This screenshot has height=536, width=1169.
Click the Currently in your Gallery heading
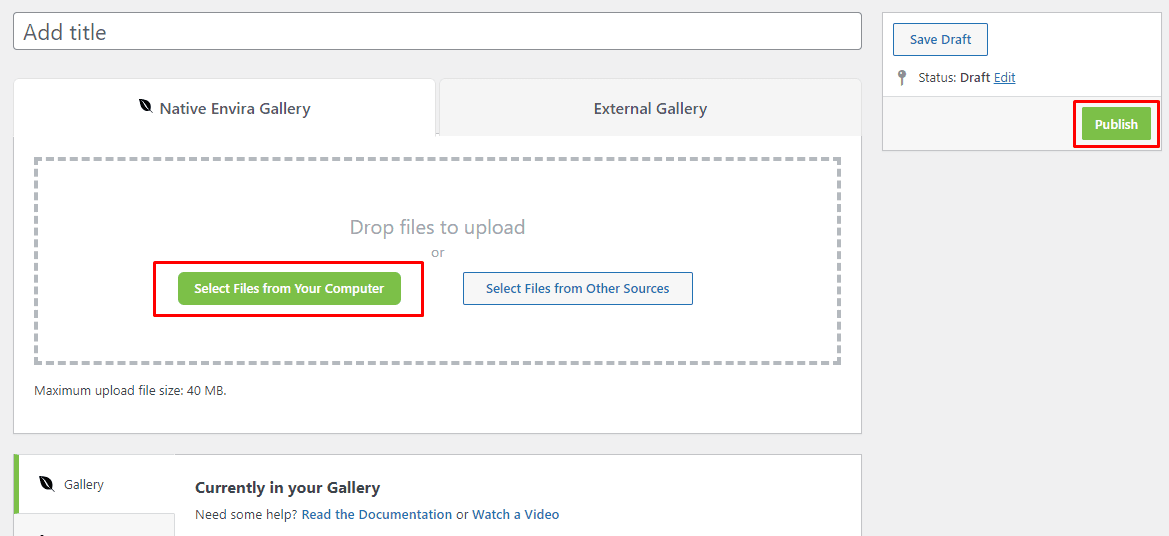click(x=288, y=488)
